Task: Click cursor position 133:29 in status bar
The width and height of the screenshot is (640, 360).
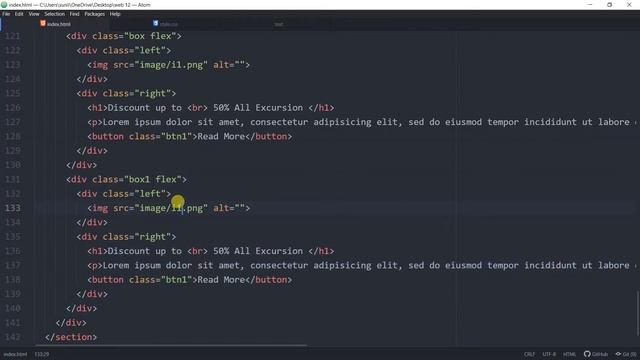Action: coord(42,354)
